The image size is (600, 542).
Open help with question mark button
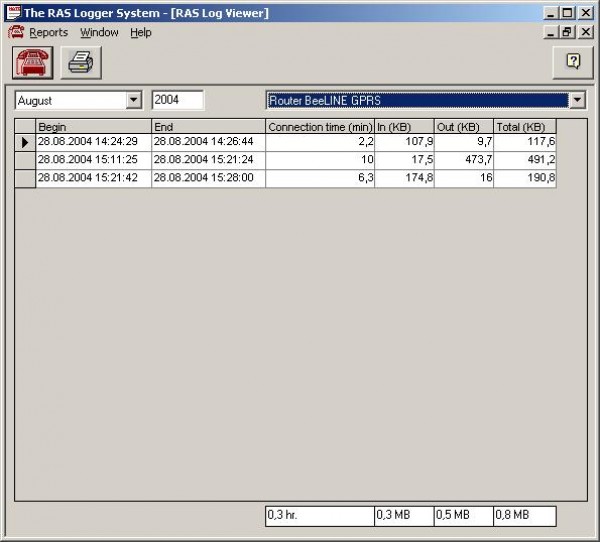pos(573,61)
